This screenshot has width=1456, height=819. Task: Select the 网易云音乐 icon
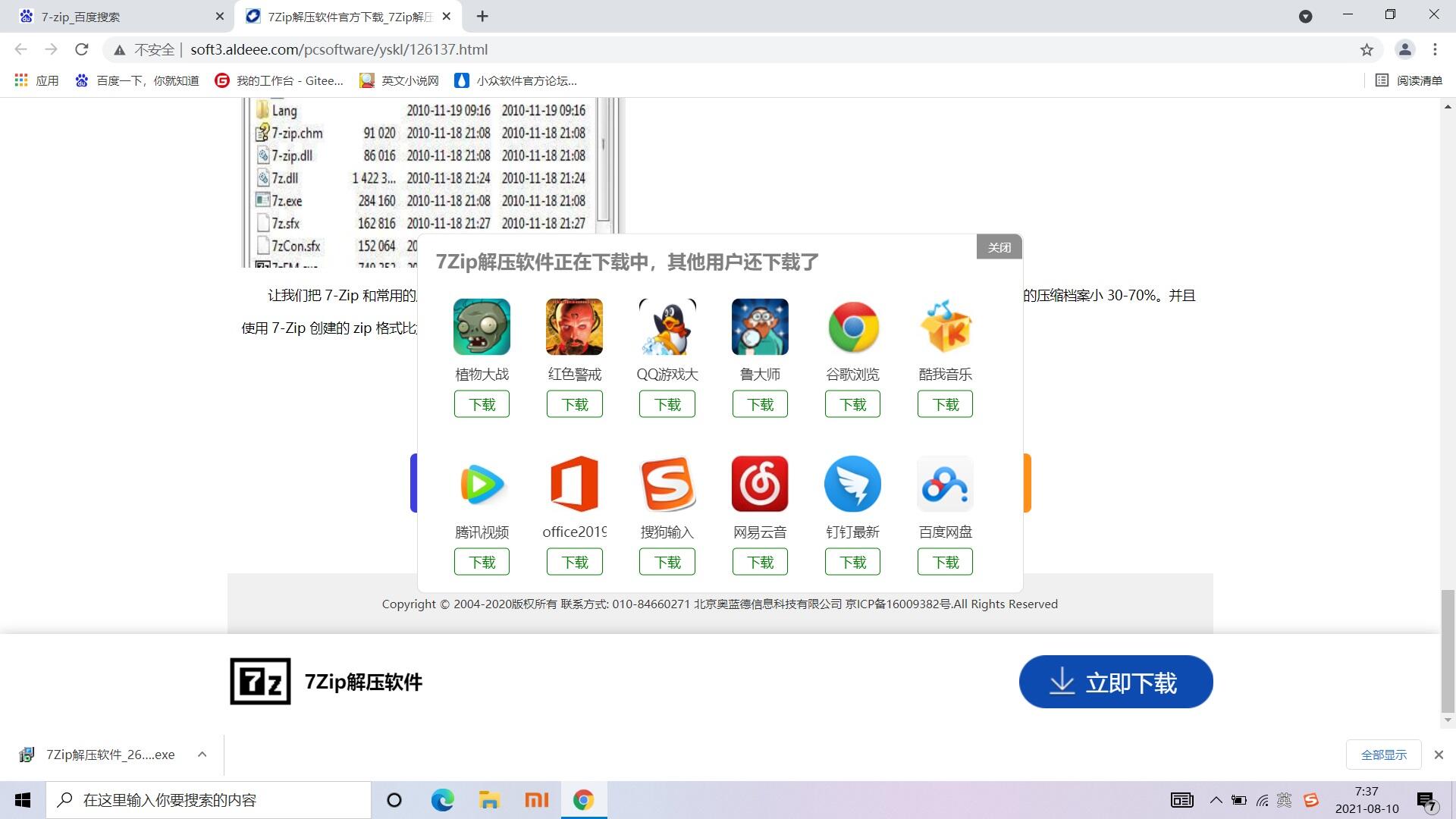click(759, 483)
